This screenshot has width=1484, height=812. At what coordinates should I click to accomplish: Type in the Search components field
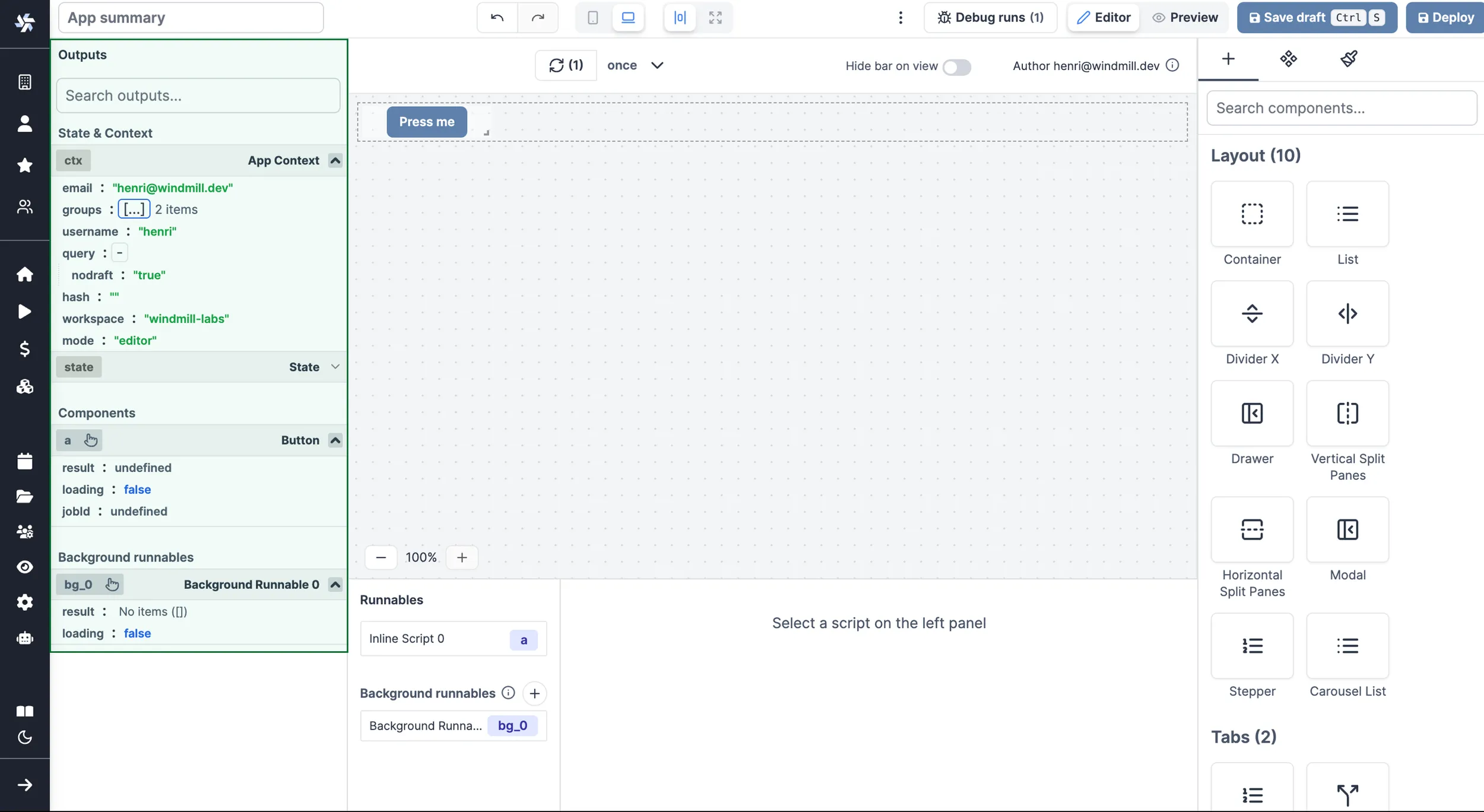1343,108
